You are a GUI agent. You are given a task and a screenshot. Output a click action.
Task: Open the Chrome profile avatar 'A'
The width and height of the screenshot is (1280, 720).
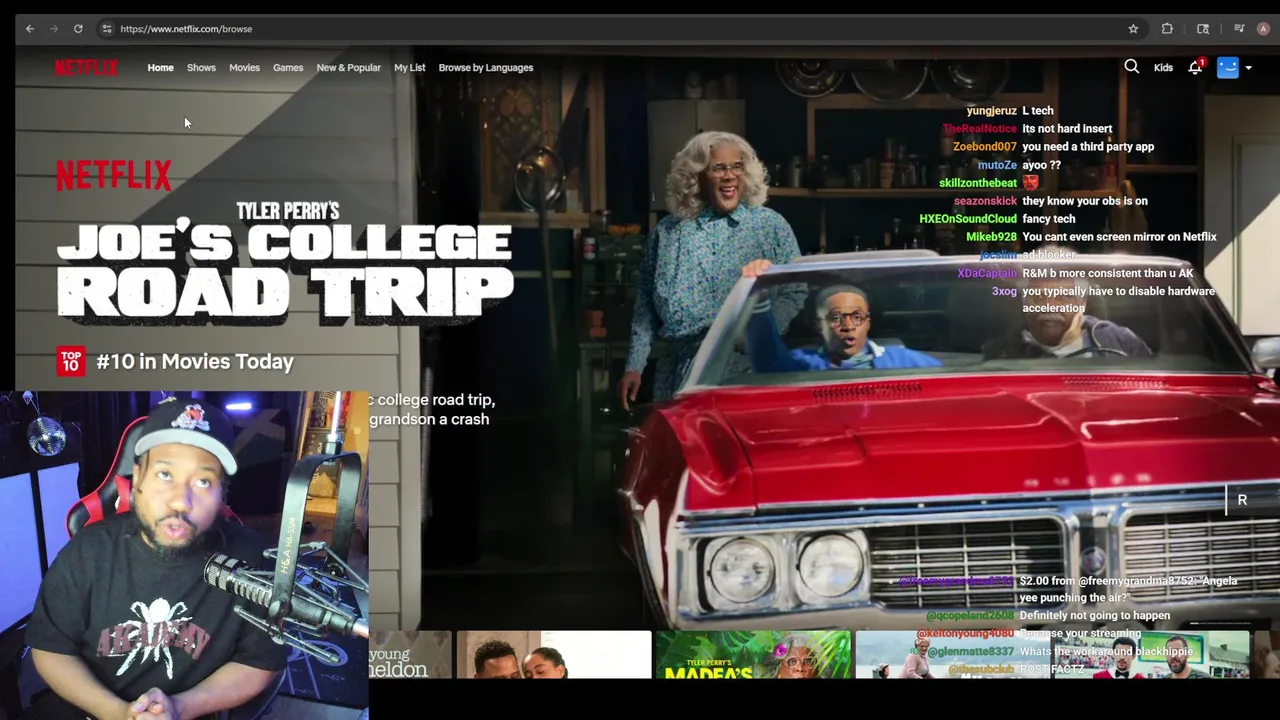point(1263,29)
